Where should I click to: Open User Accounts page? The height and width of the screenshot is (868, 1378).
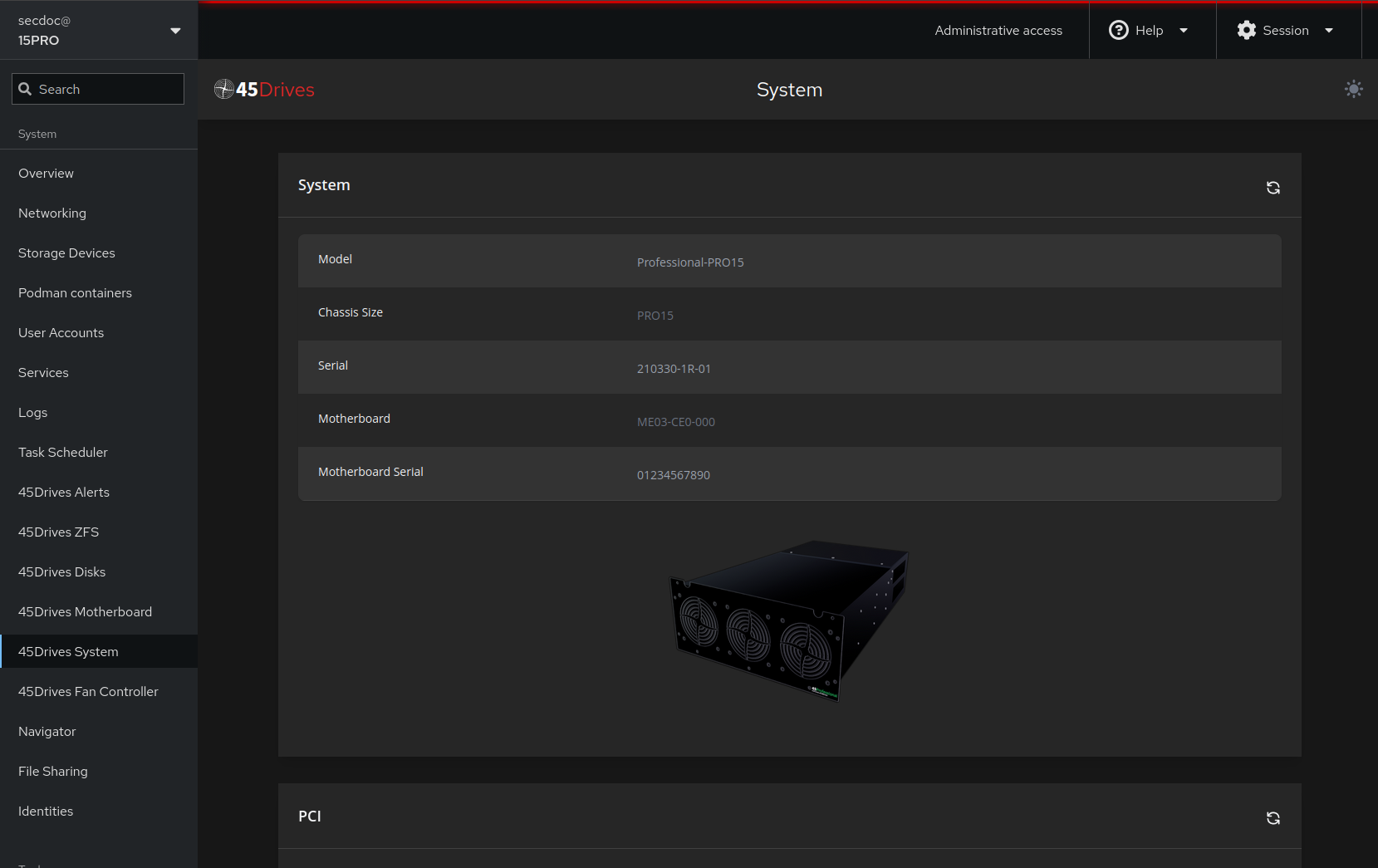(x=99, y=332)
